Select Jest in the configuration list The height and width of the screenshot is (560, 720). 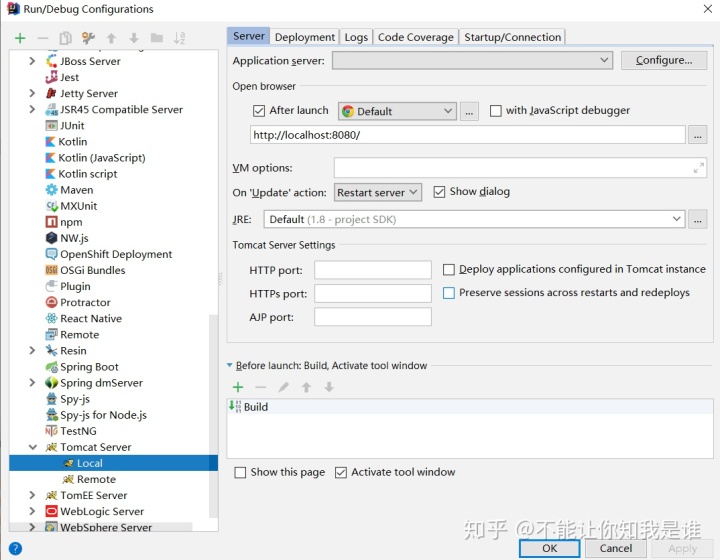click(x=69, y=78)
